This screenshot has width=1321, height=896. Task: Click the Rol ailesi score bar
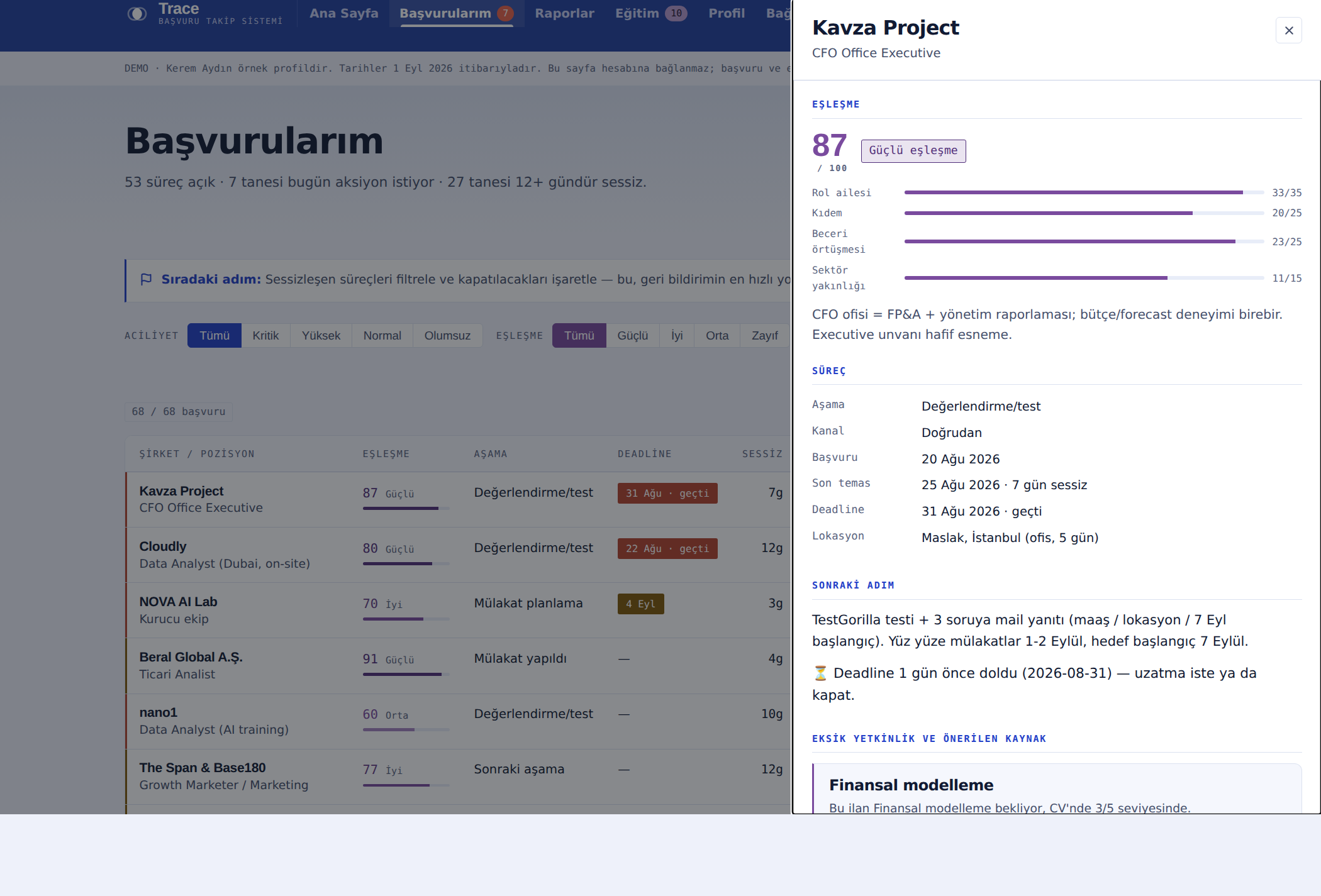(1084, 192)
